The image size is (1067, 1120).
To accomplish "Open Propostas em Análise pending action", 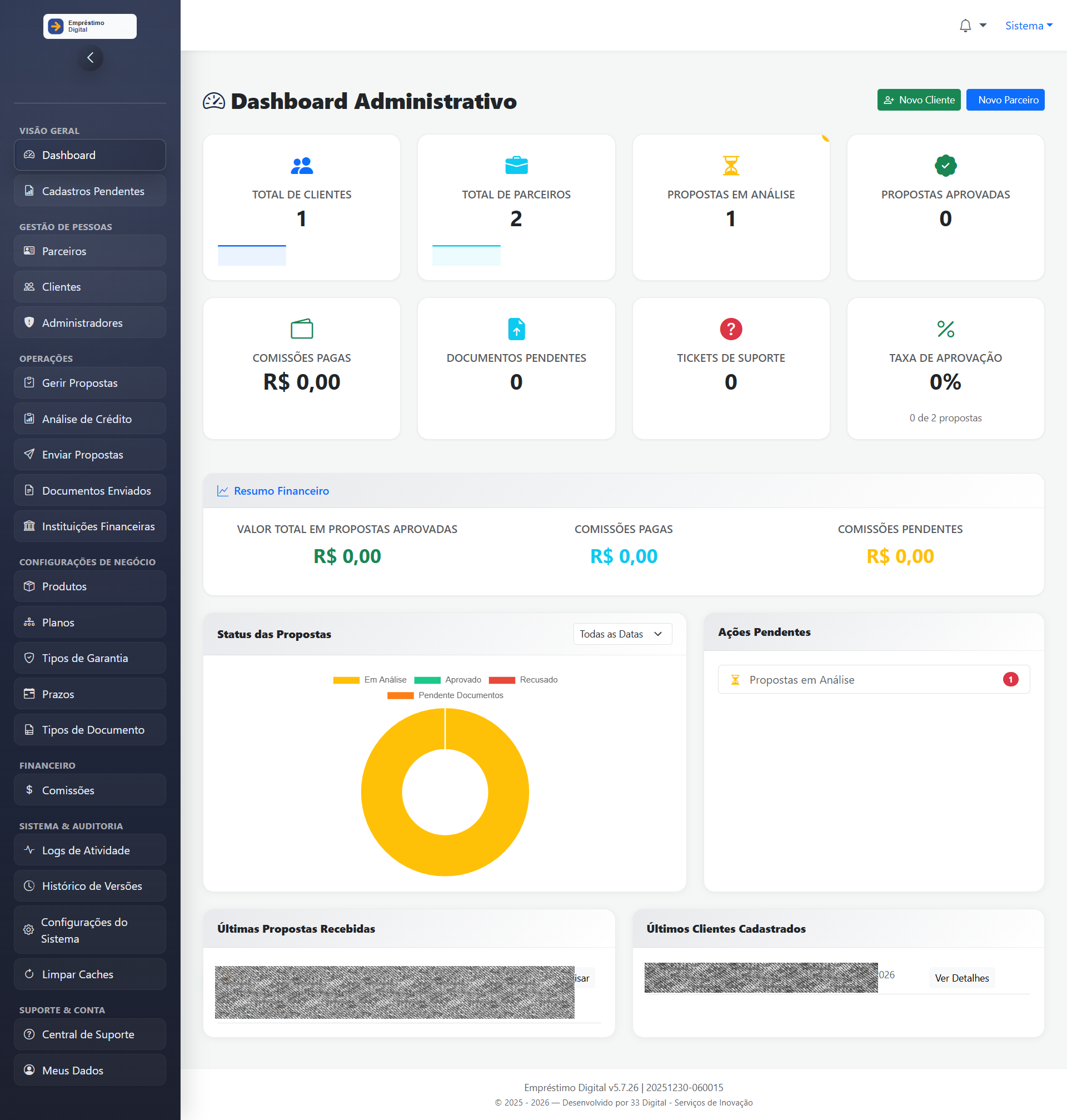I will (874, 679).
